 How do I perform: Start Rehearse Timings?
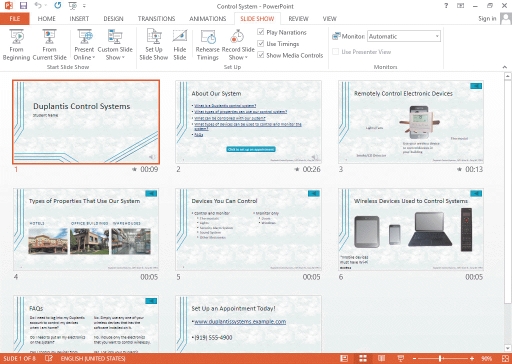(x=208, y=45)
